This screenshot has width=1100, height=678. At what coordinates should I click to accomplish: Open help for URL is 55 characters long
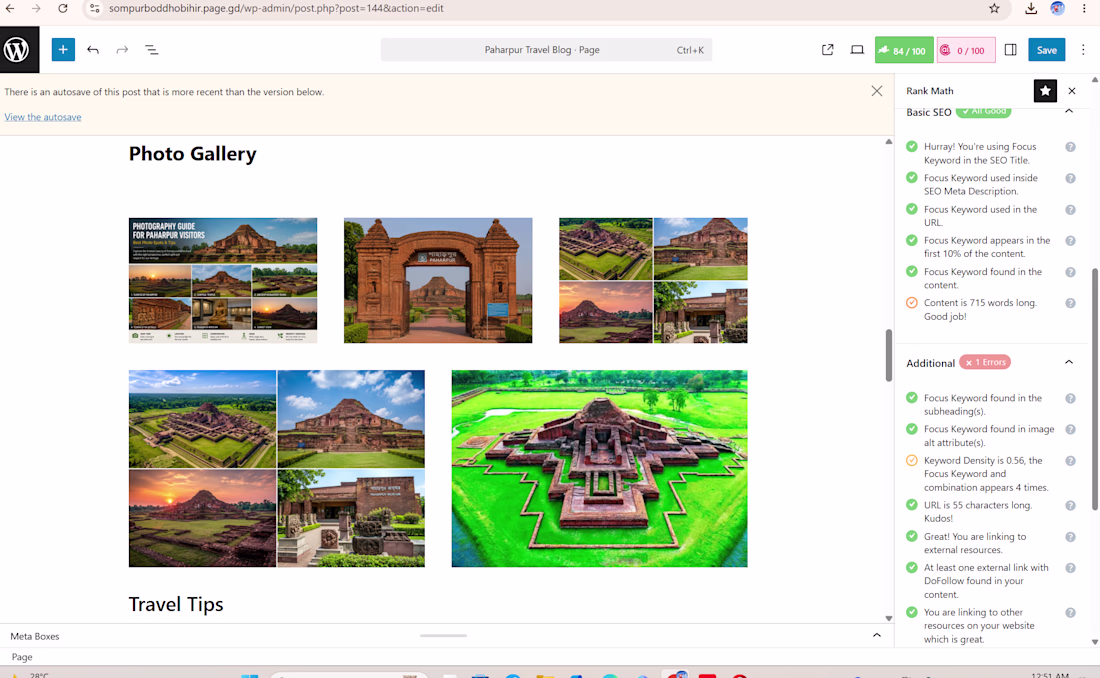pos(1071,505)
